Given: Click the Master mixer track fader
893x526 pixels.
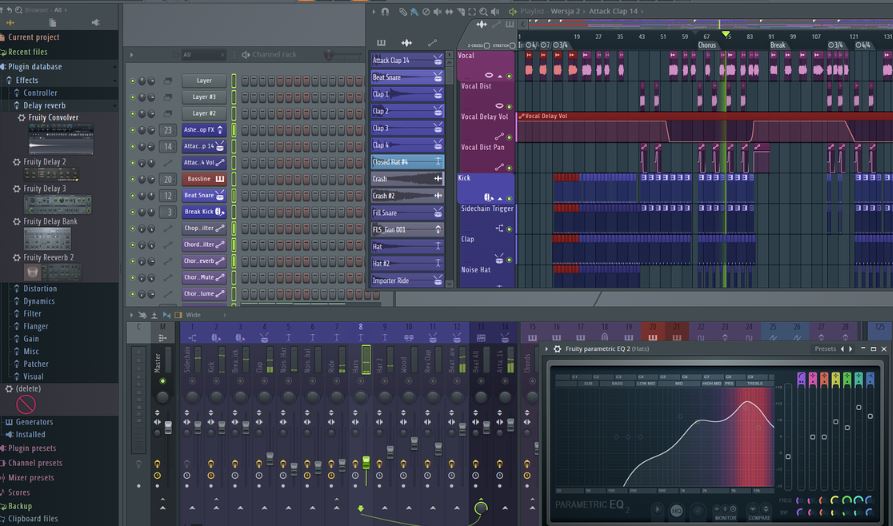Looking at the screenshot, I should click(168, 428).
